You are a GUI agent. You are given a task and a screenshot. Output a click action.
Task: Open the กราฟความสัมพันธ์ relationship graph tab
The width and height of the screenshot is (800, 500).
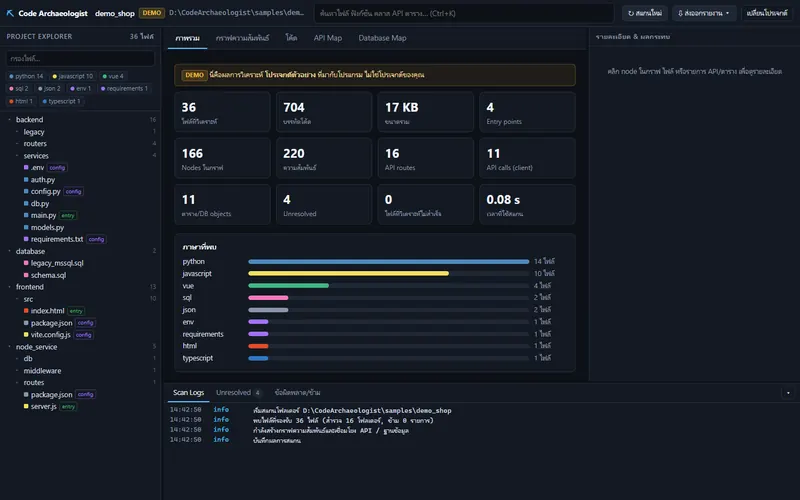point(242,38)
